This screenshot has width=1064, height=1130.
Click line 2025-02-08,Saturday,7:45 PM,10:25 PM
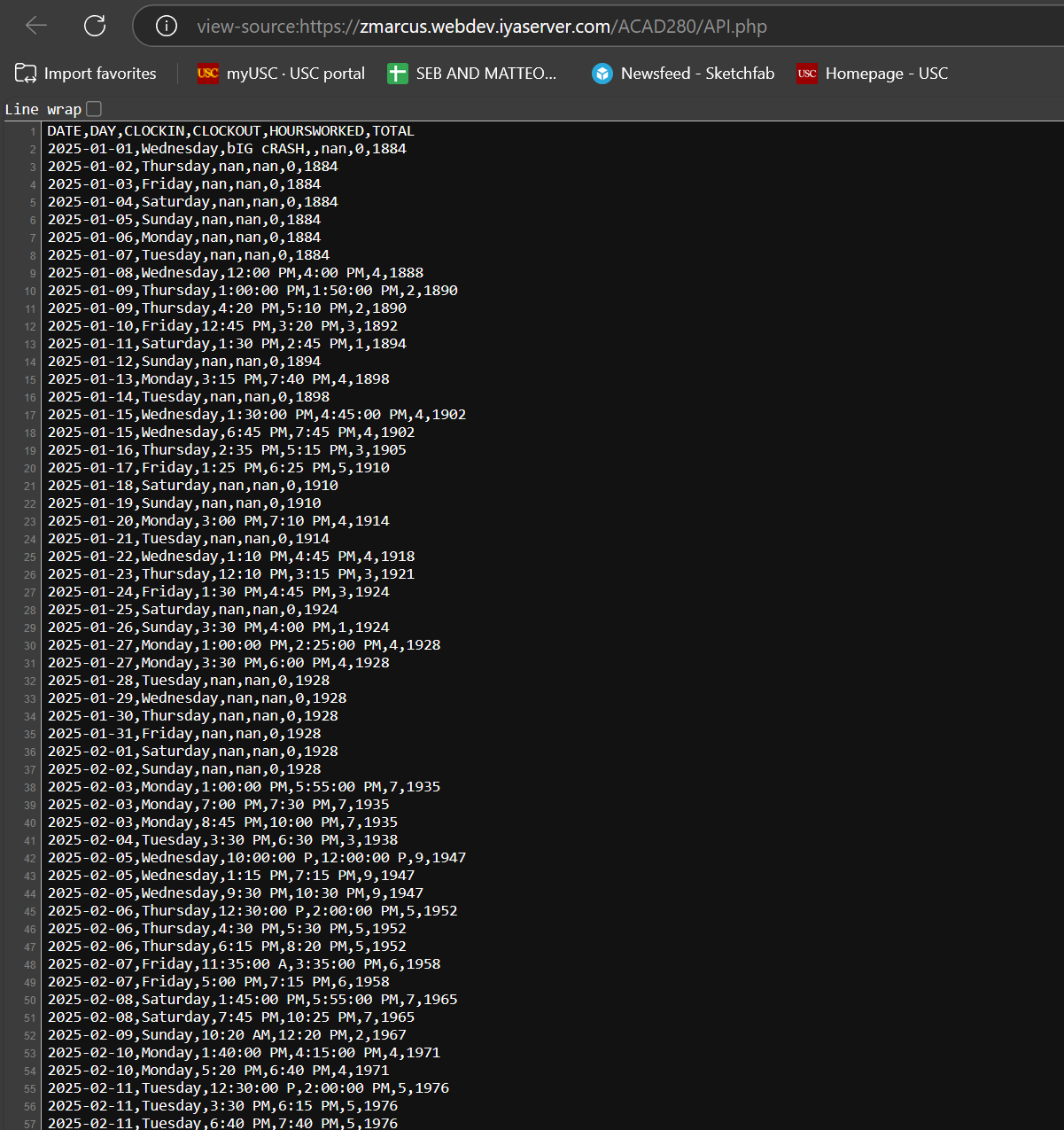pyautogui.click(x=231, y=1017)
